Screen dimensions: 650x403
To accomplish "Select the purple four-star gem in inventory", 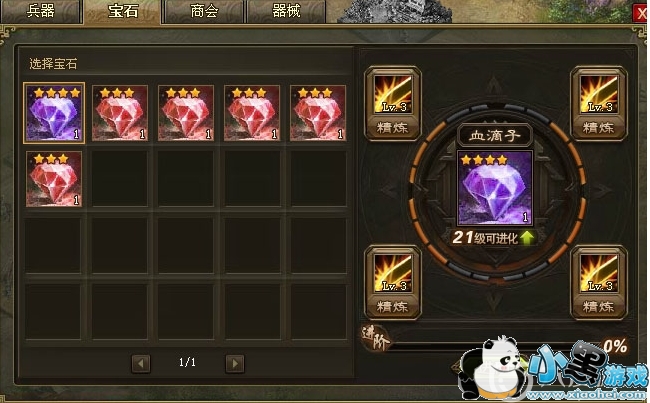I will (x=54, y=113).
